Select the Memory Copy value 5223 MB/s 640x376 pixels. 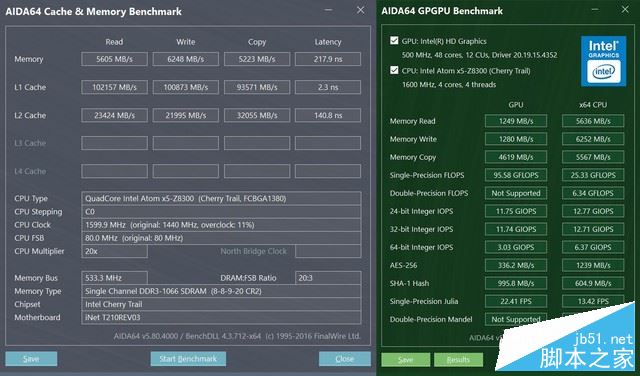point(257,59)
